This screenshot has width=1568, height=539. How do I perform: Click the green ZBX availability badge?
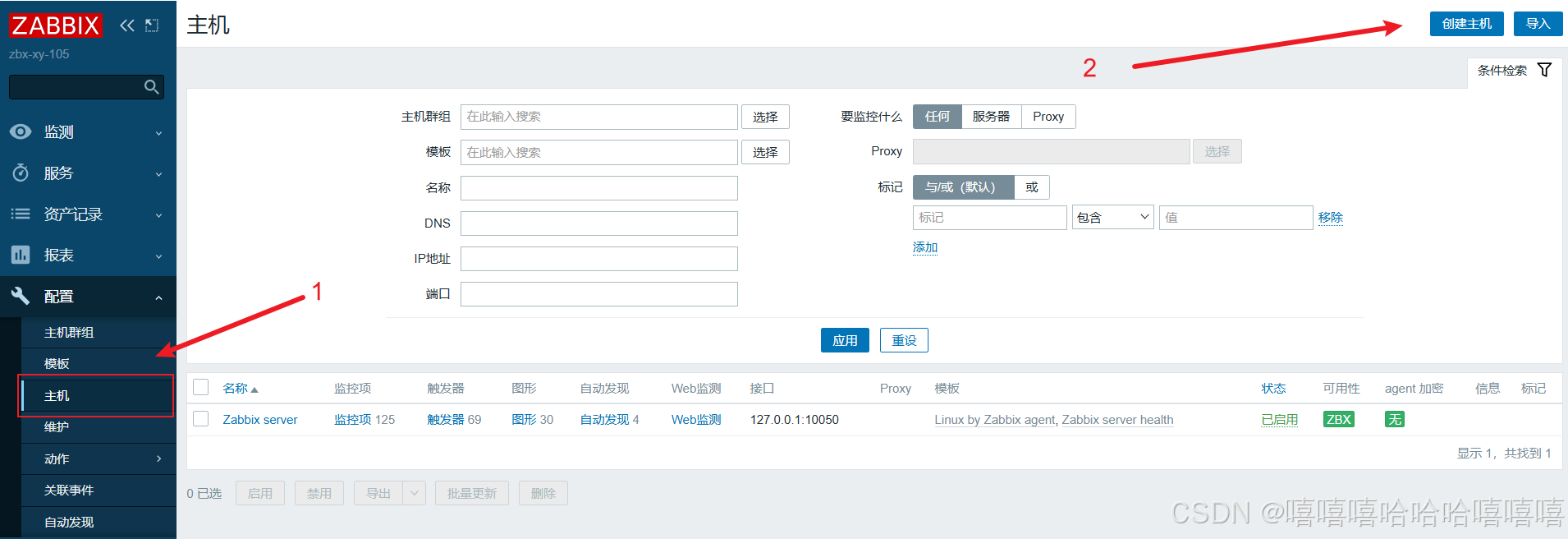pyautogui.click(x=1339, y=419)
